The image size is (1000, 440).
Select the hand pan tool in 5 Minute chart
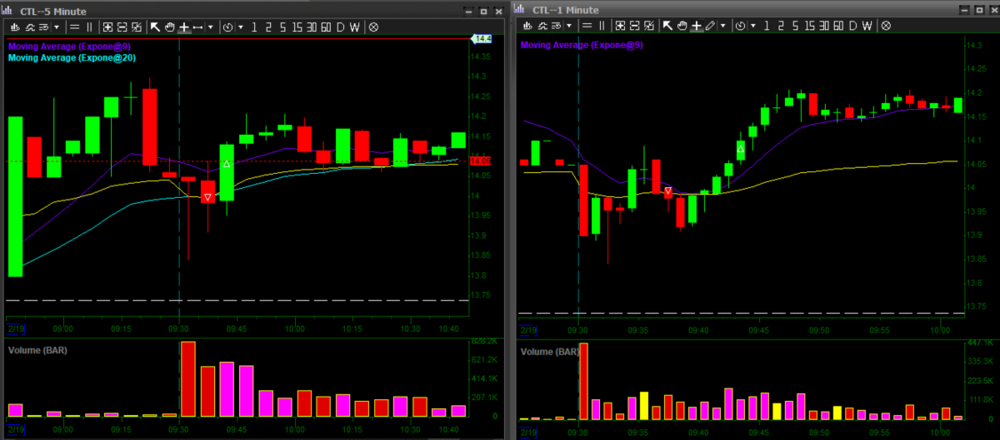click(x=170, y=27)
